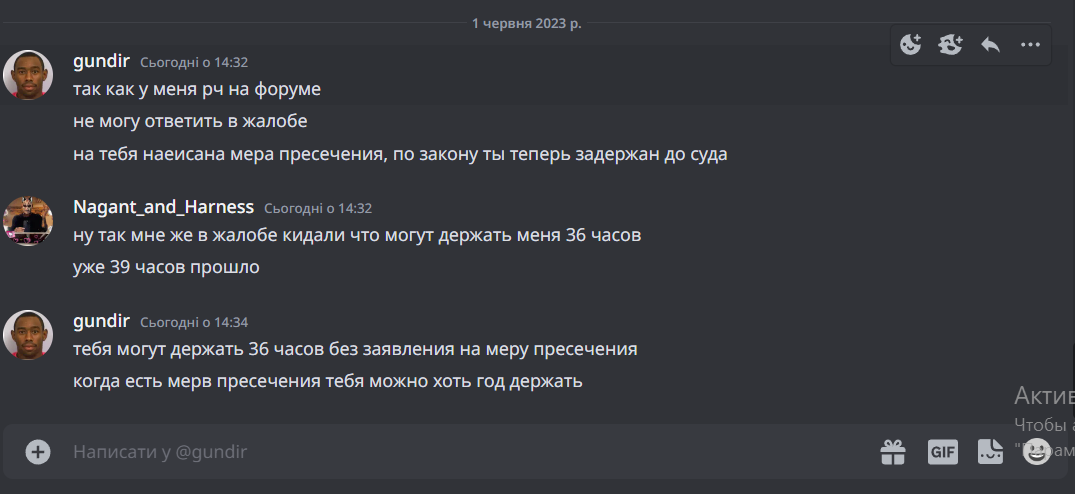Open Nagant_and_Harness profile avatar

(x=28, y=221)
